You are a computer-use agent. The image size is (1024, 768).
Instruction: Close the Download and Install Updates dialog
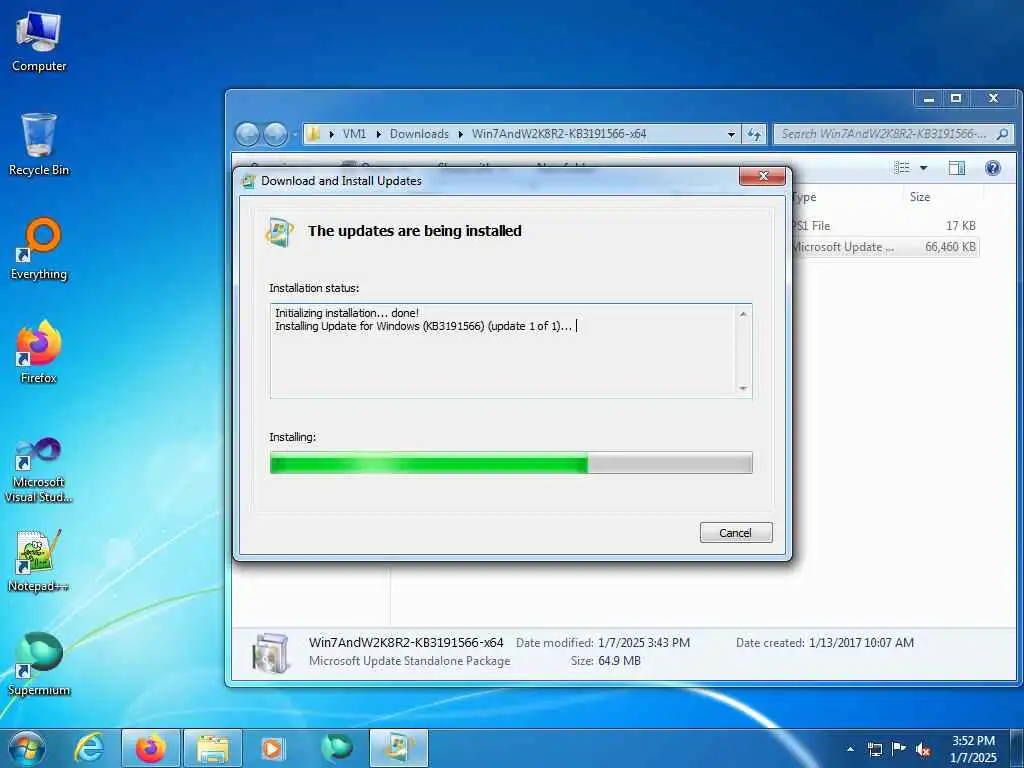(x=762, y=176)
